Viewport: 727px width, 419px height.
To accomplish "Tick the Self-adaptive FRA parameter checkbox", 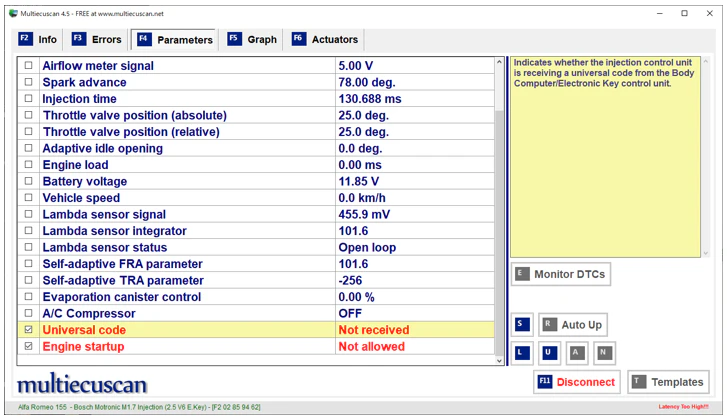I will (29, 264).
